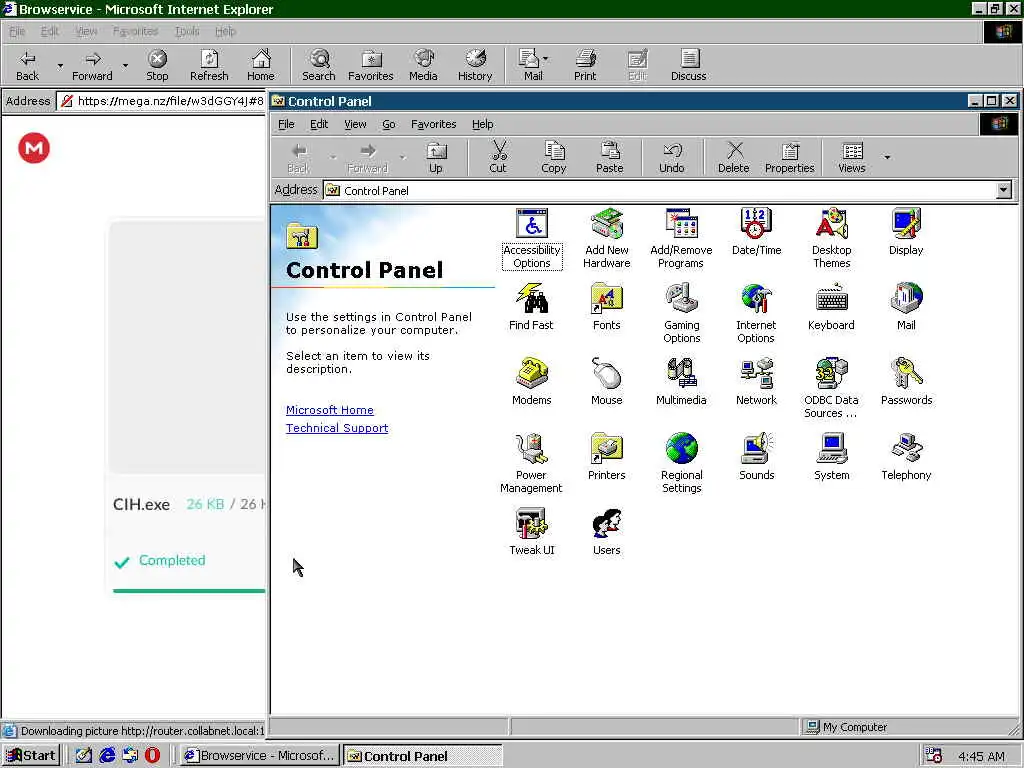Image resolution: width=1024 pixels, height=768 pixels.
Task: Open the Printers folder
Action: pos(607,457)
